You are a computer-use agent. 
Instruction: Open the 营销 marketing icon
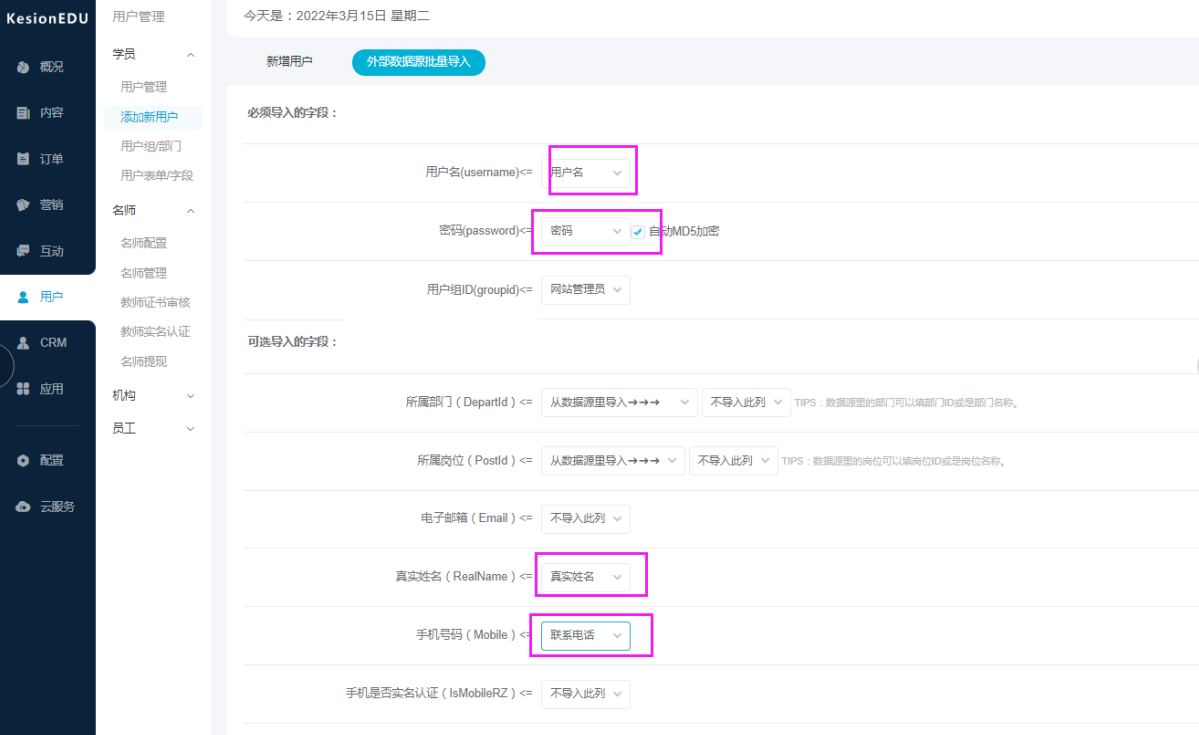23,205
